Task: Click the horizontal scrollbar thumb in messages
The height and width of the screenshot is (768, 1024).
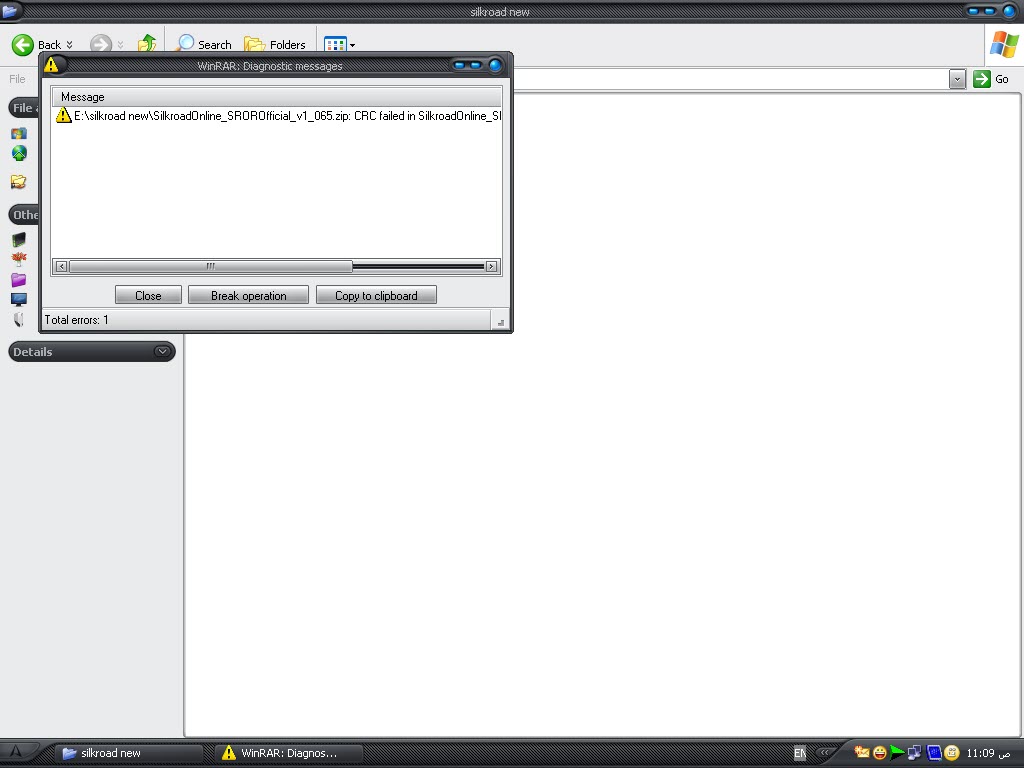Action: (210, 266)
